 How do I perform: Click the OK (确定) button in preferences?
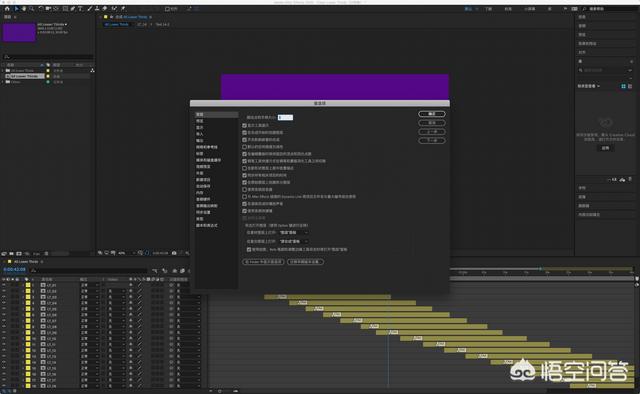point(431,114)
